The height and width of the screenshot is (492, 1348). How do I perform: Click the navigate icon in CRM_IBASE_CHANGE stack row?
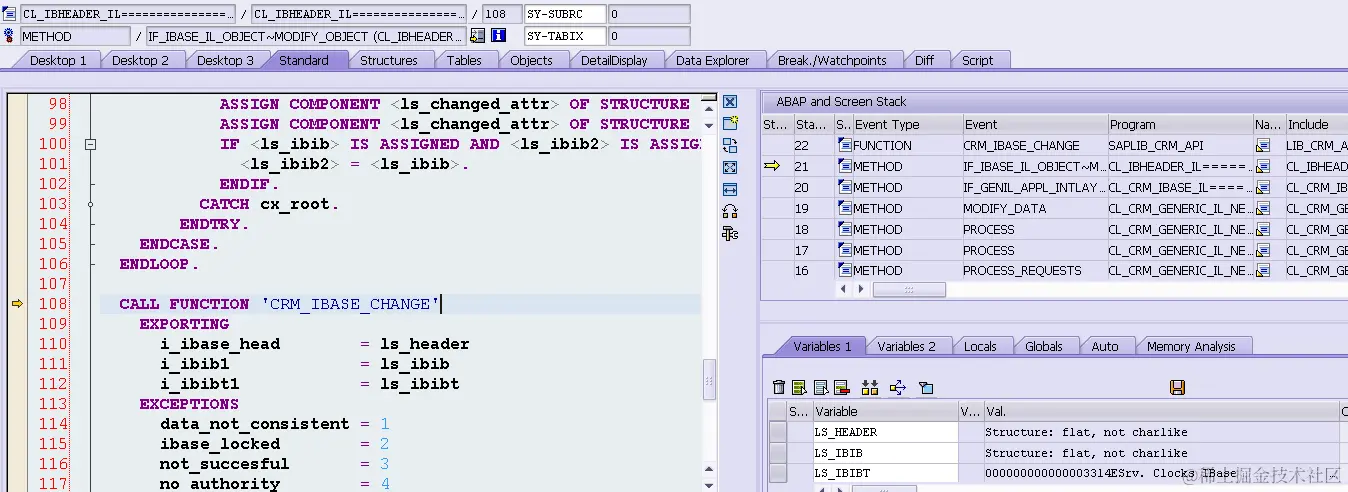(1263, 146)
